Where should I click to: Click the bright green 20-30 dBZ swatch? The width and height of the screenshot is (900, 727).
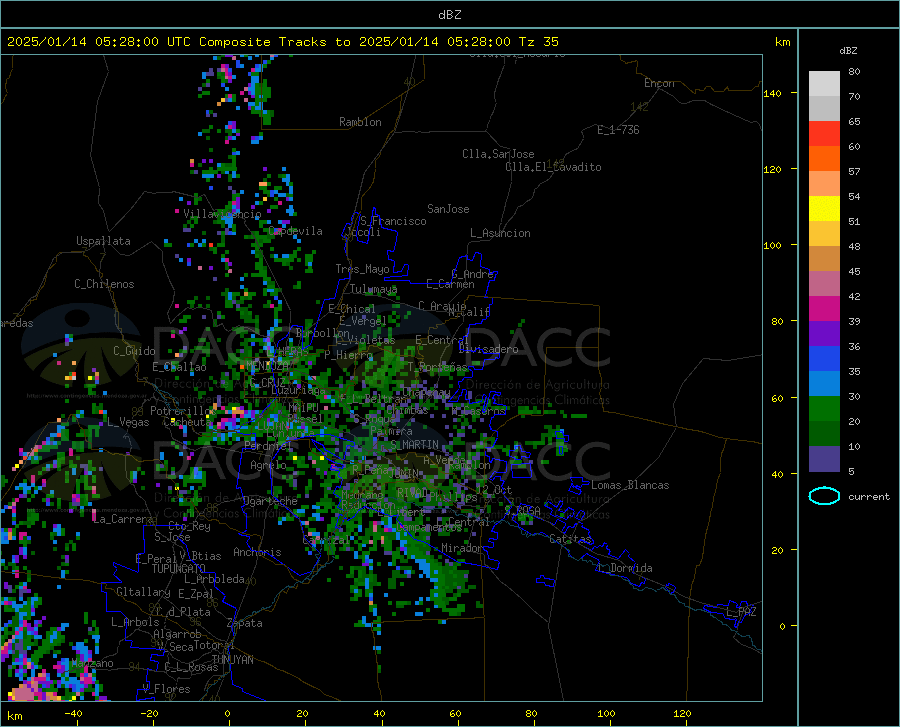click(x=824, y=409)
